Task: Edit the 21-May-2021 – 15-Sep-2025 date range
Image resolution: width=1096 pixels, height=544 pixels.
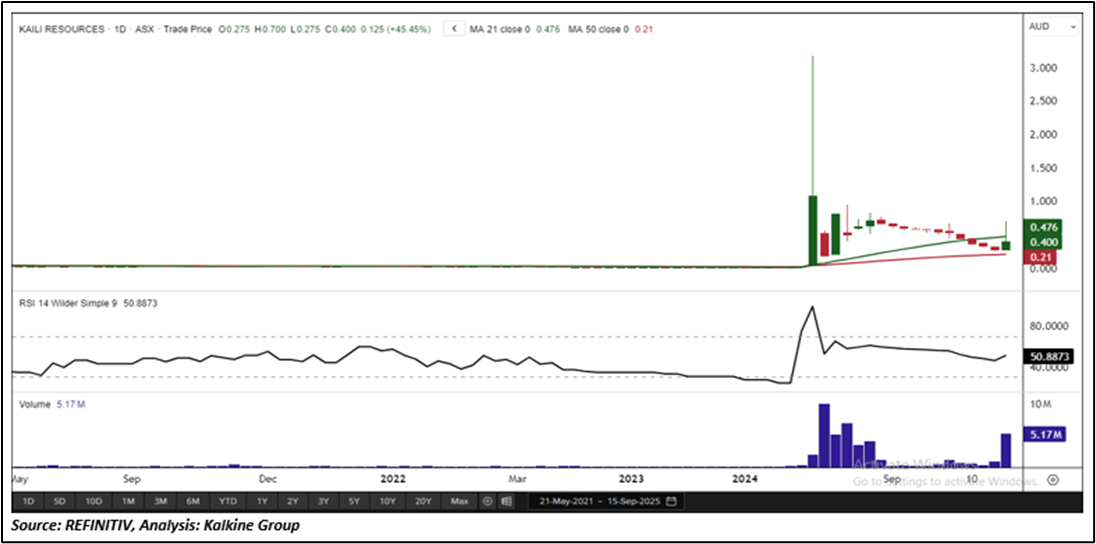Action: coord(605,501)
